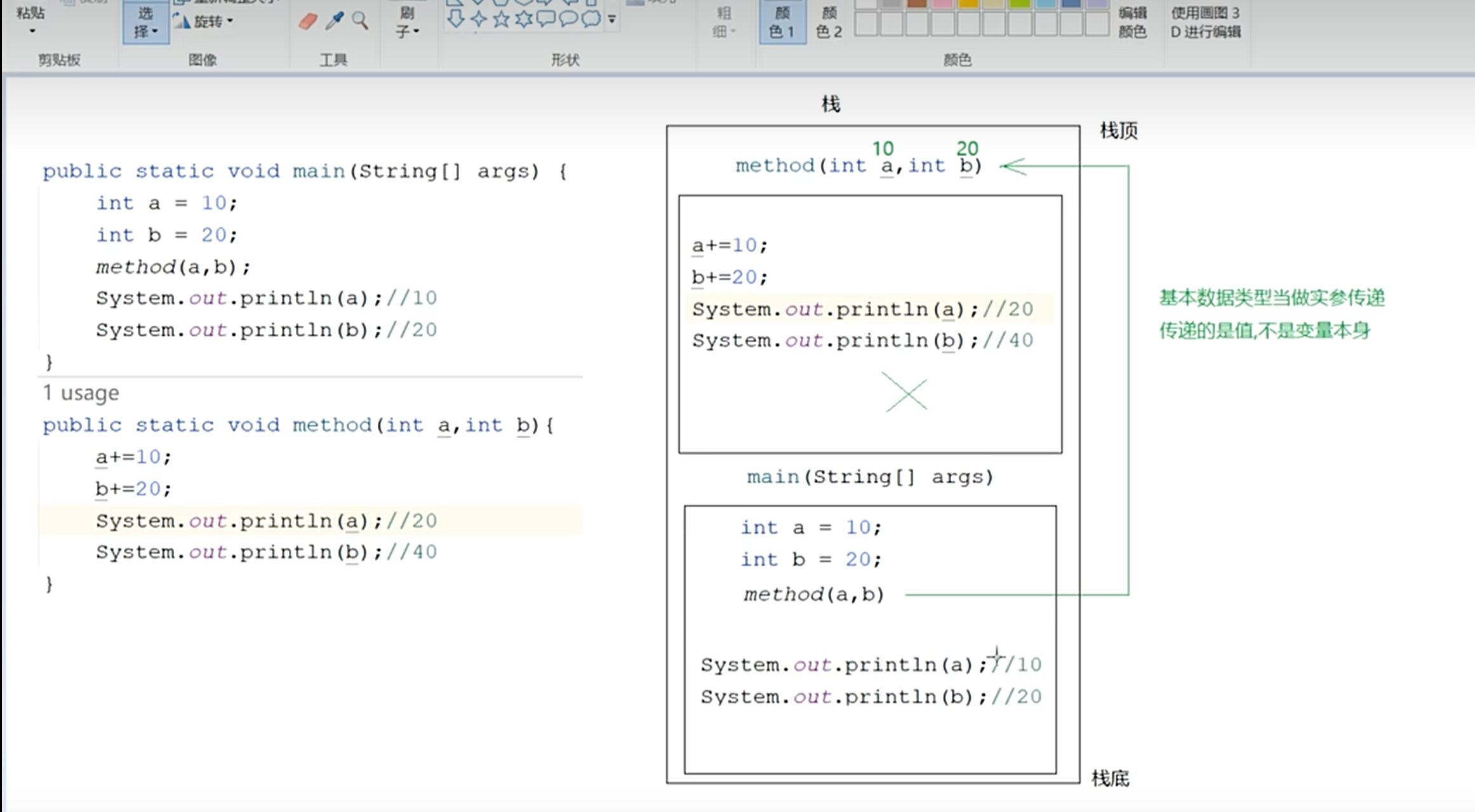Pick the Color picker eyedropper tool
The image size is (1475, 812).
(x=335, y=21)
